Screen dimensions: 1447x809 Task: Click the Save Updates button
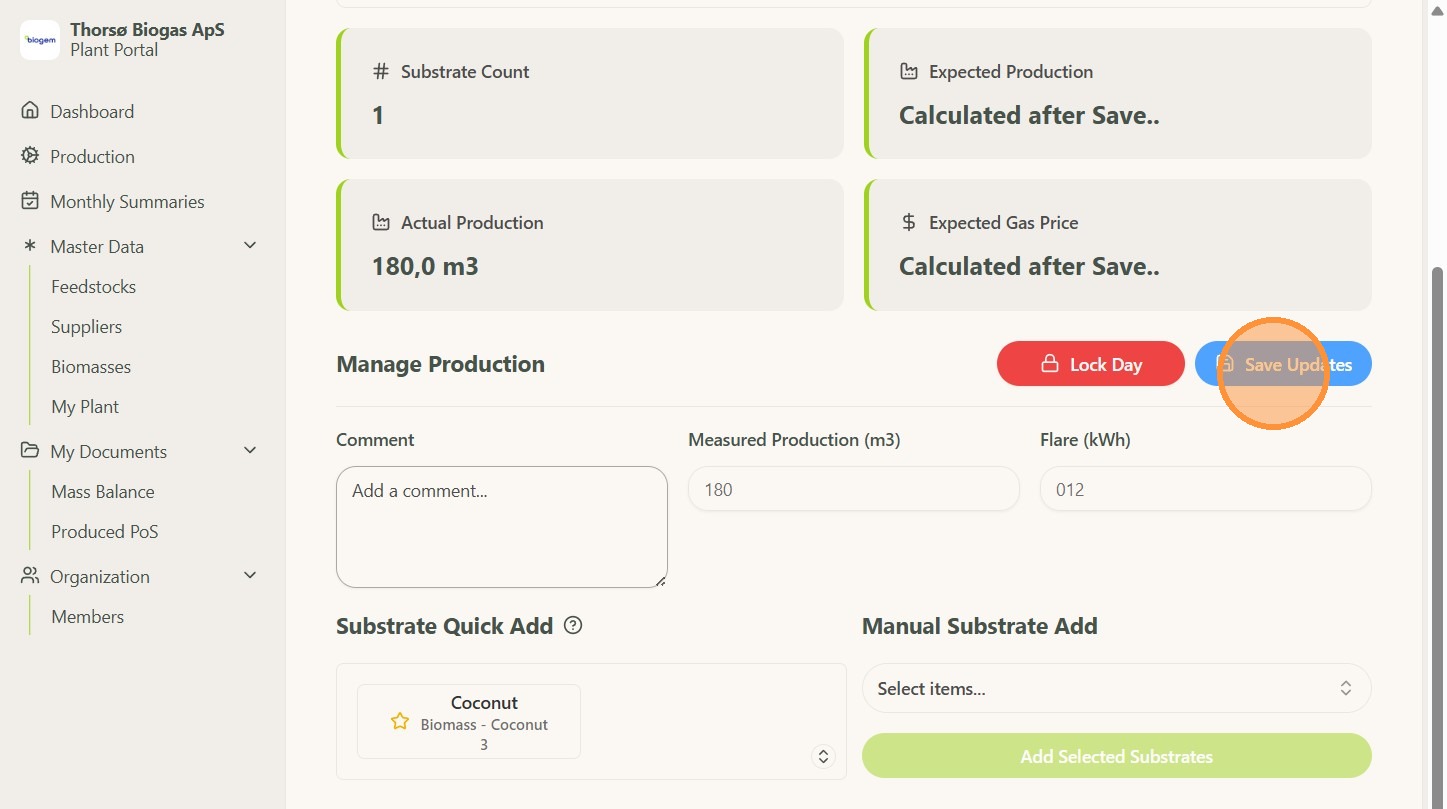point(1283,364)
